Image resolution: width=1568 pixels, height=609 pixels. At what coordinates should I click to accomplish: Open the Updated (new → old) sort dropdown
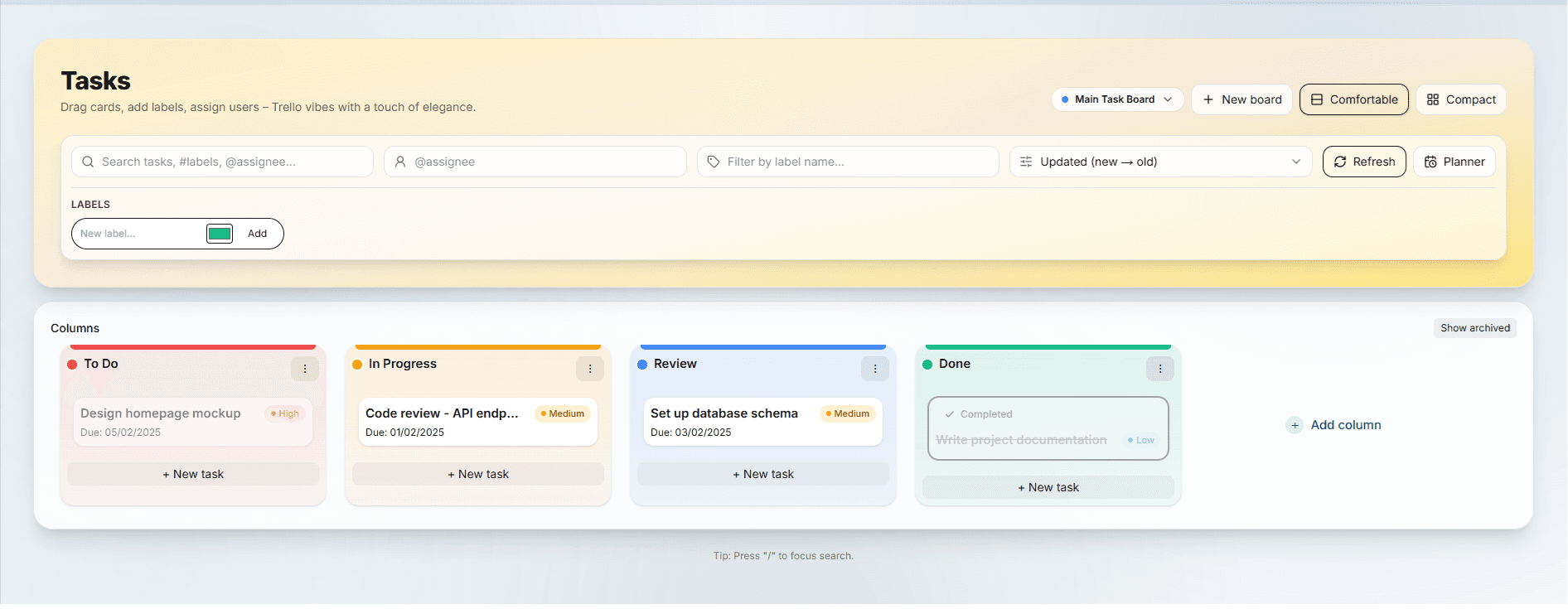coord(1160,162)
